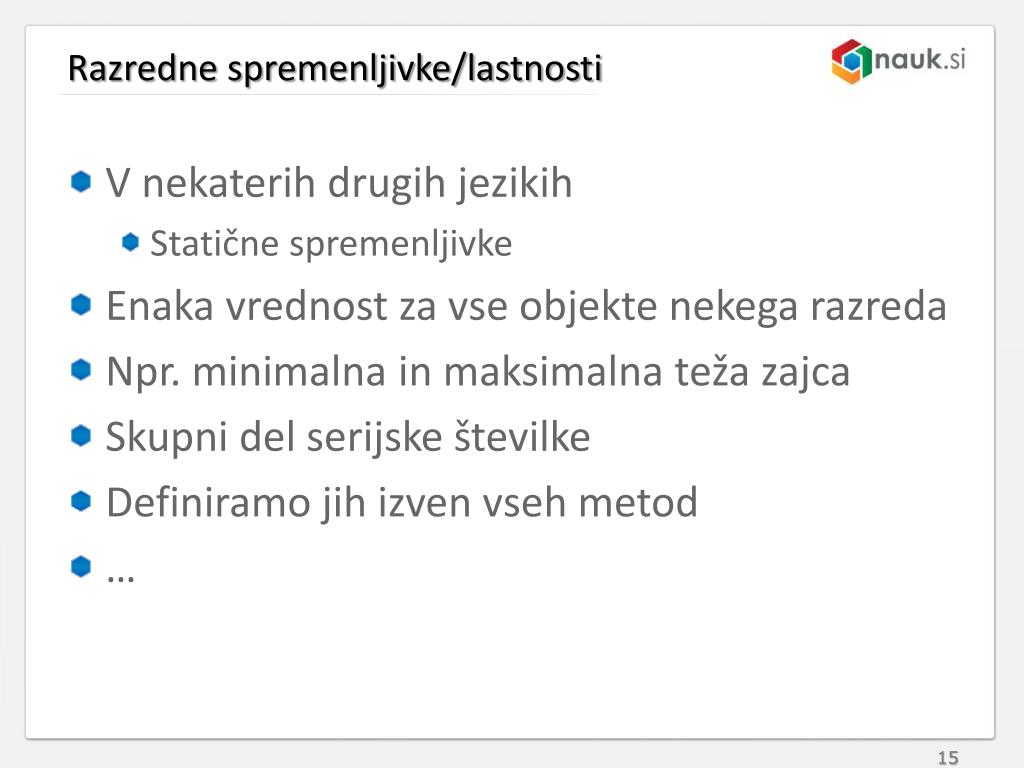The height and width of the screenshot is (768, 1024).
Task: Click the nauk.si logo text
Action: pyautogui.click(x=920, y=59)
